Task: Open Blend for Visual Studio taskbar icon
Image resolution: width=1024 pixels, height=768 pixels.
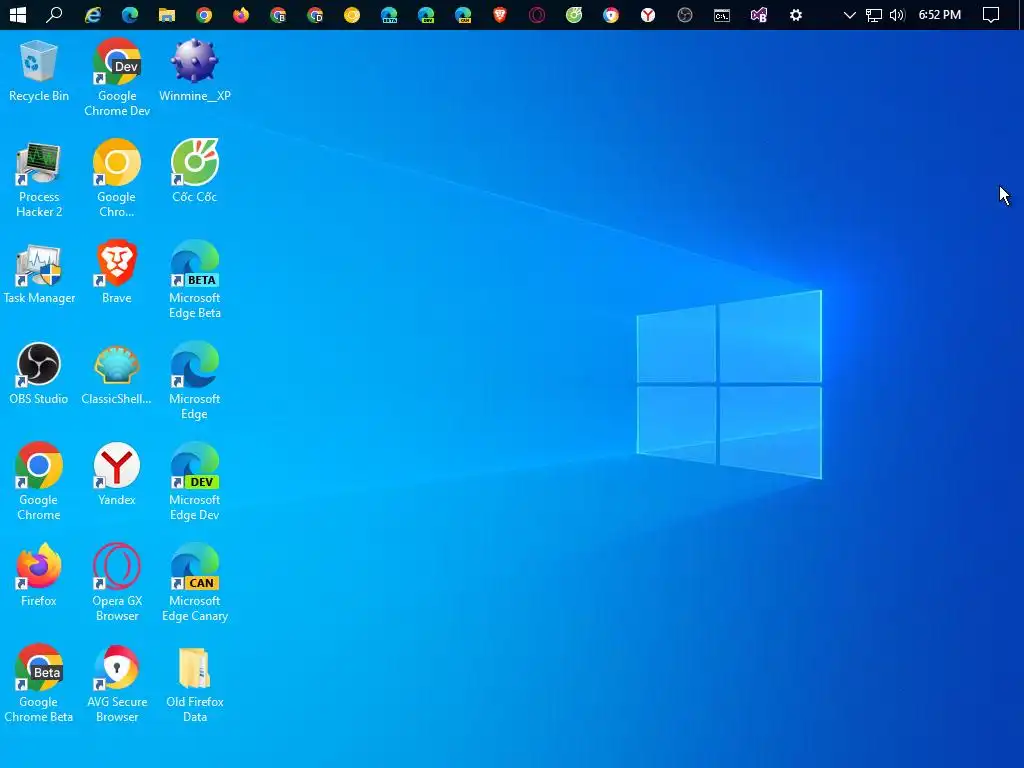Action: click(759, 14)
